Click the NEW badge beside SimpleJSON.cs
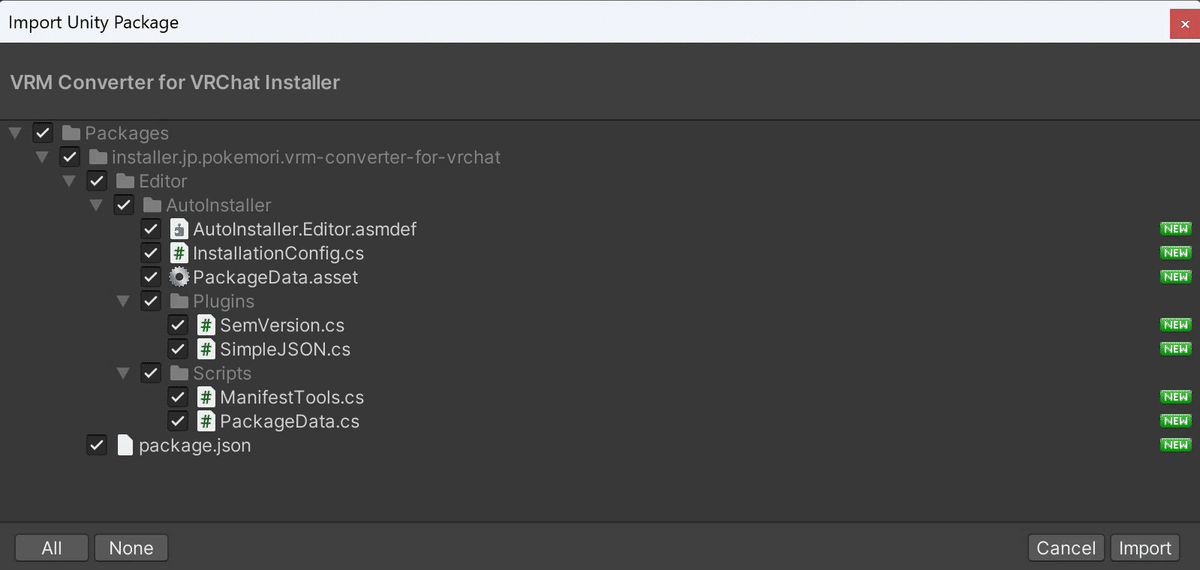1200x570 pixels. [1175, 349]
